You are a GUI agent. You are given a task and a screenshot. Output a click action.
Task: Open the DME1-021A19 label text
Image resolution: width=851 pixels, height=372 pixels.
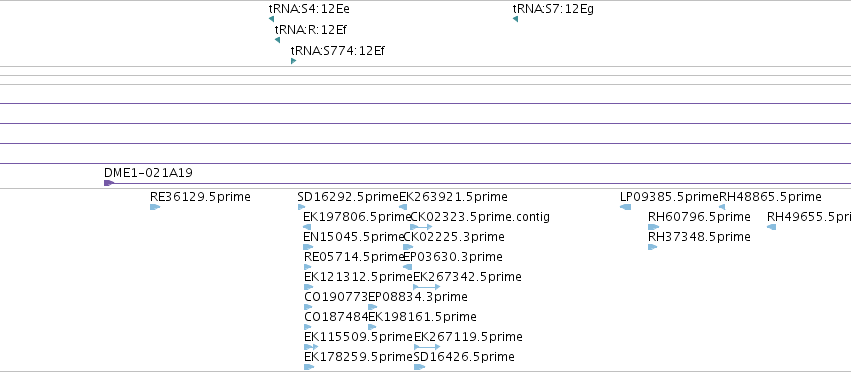coord(148,173)
